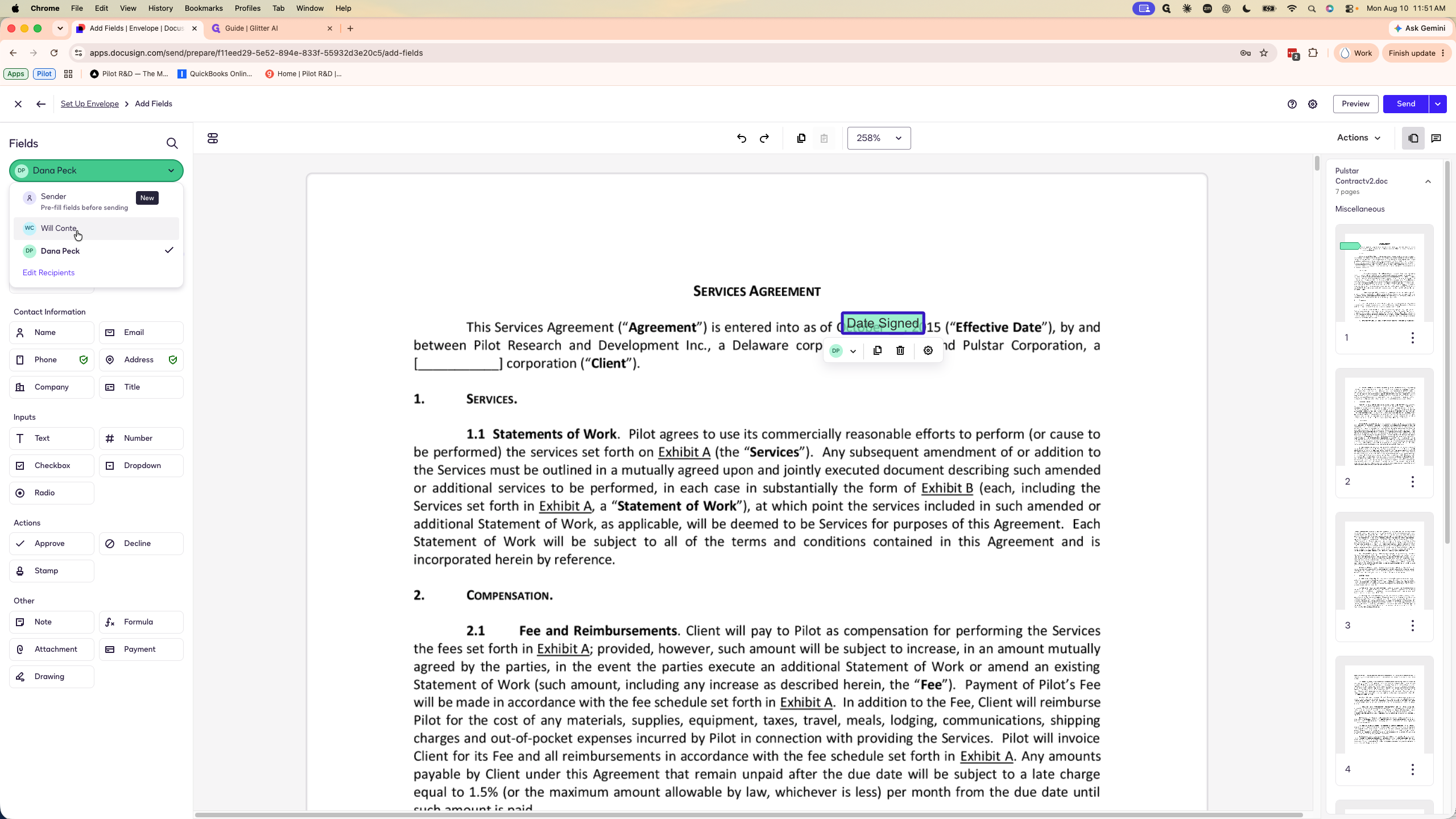Click the browser address bar URL
1456x819 pixels.
256,53
